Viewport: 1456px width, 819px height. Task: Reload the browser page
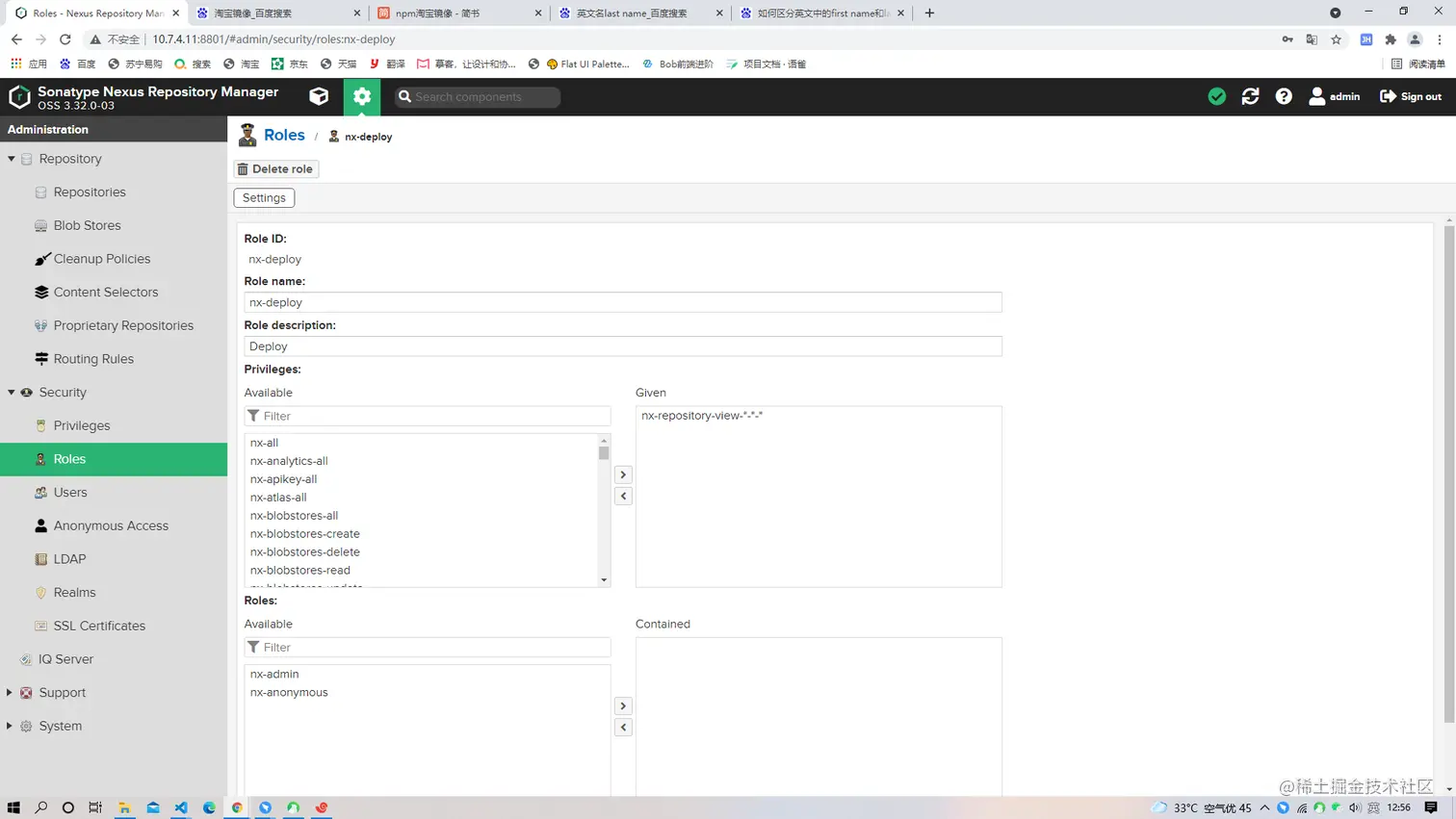point(65,39)
